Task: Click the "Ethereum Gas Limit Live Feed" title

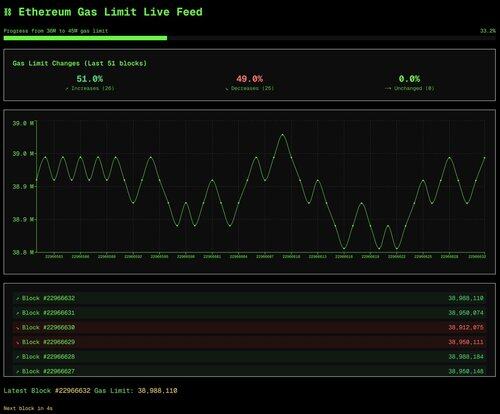Action: tap(110, 12)
